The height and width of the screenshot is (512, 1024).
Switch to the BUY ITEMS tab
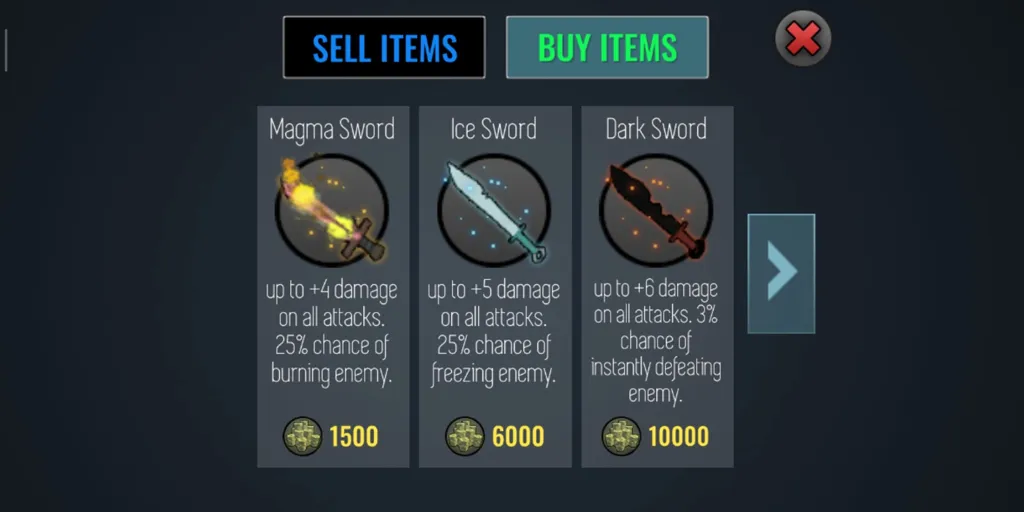point(607,47)
